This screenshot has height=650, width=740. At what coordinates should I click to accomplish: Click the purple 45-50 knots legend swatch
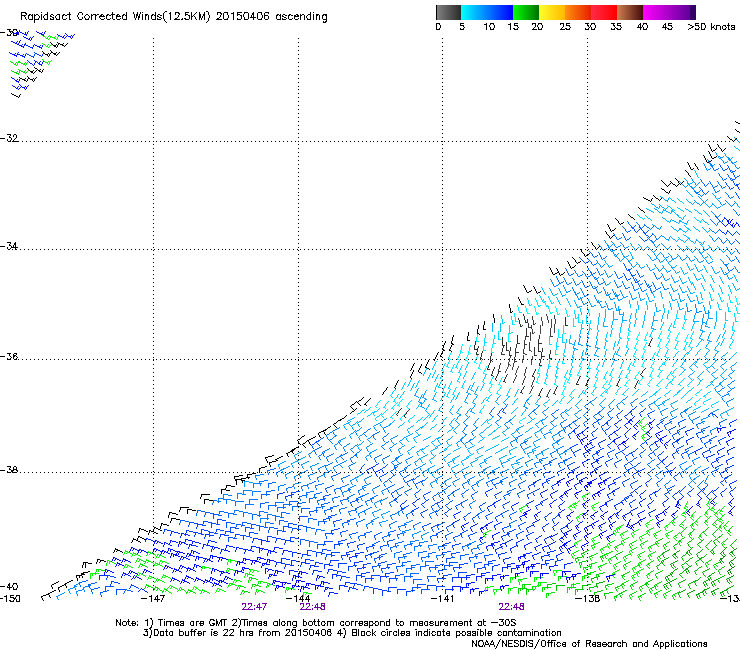pos(682,12)
